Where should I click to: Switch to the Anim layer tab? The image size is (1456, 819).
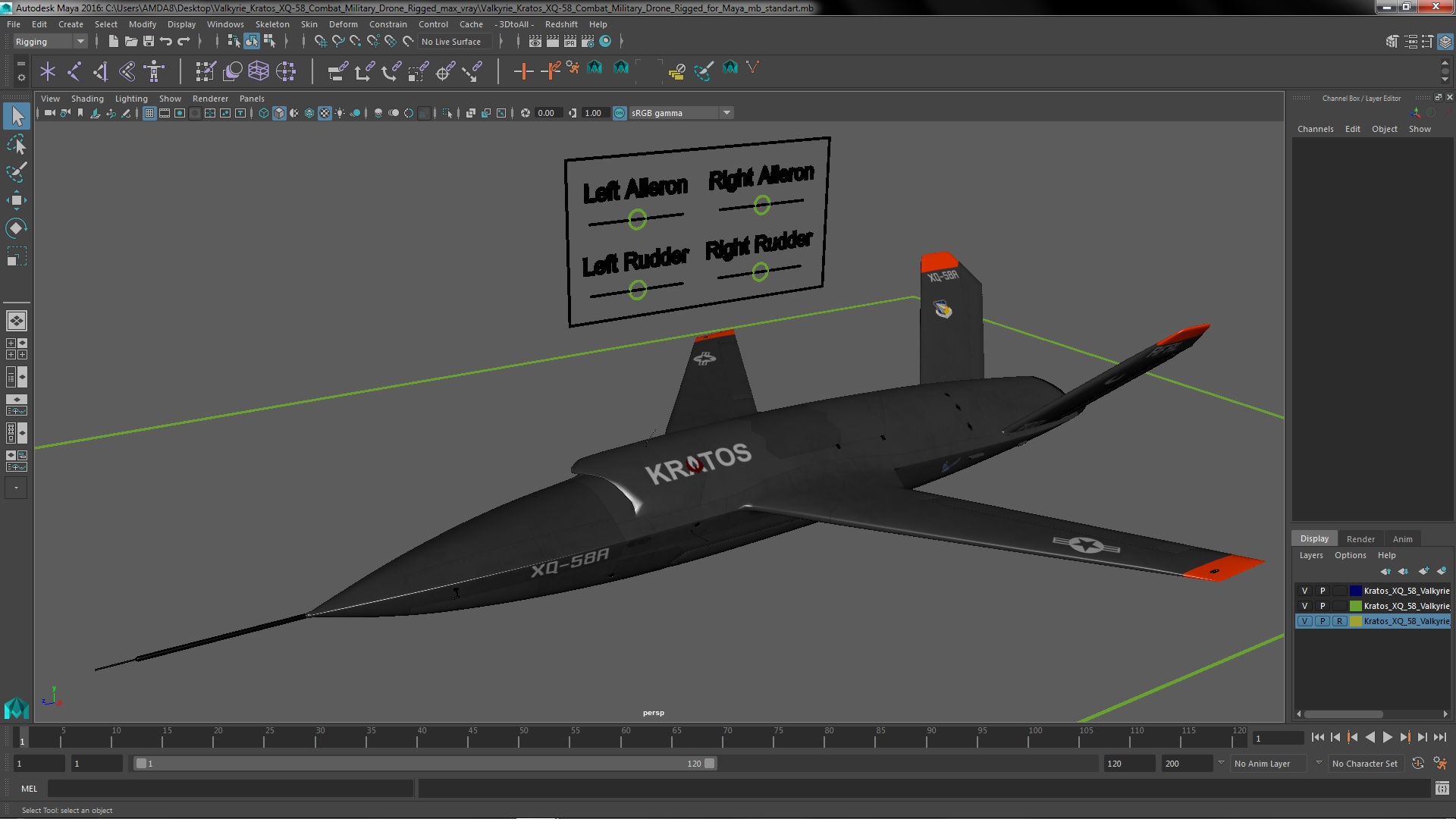1402,539
